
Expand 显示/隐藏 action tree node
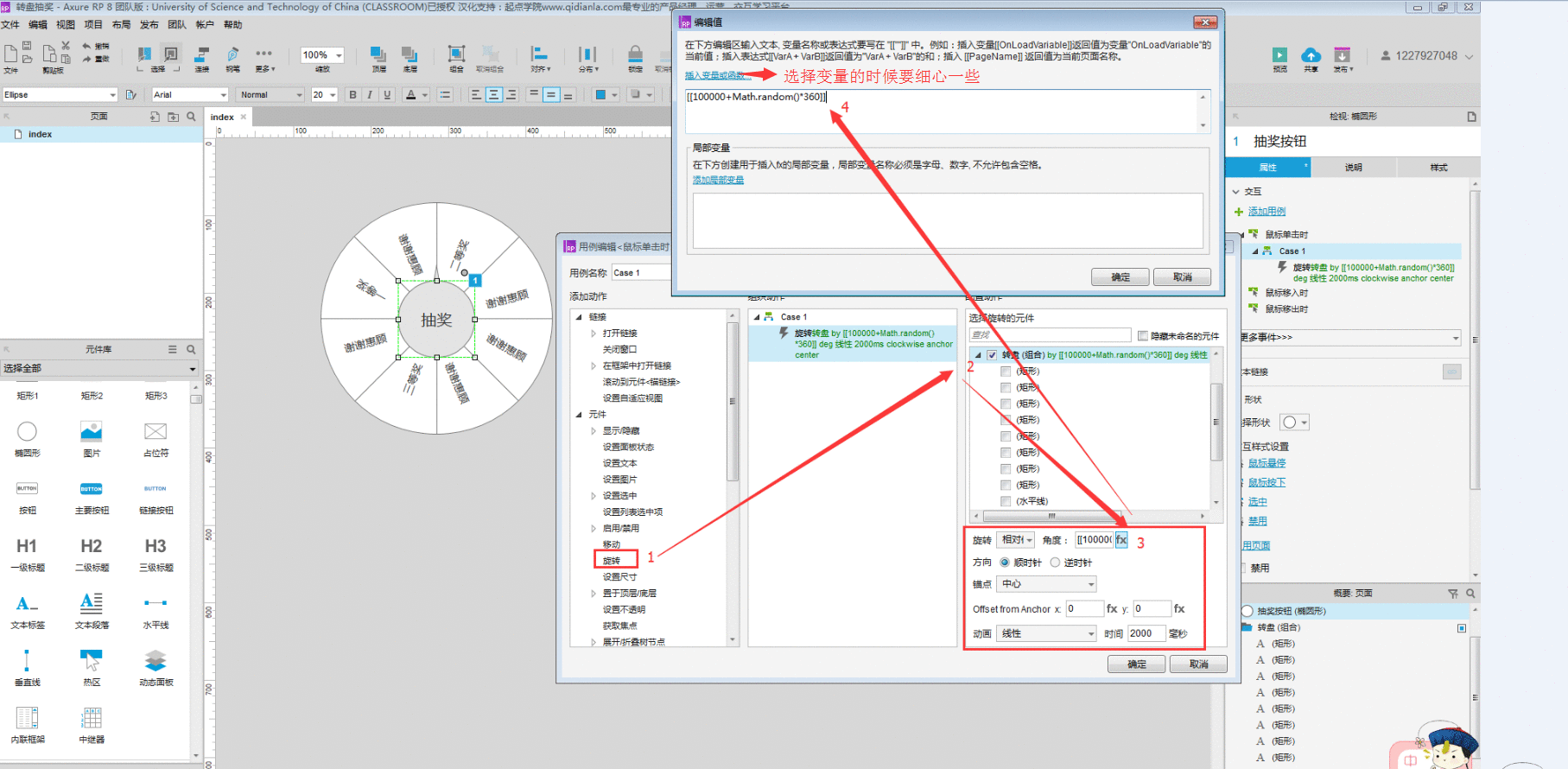tap(594, 431)
